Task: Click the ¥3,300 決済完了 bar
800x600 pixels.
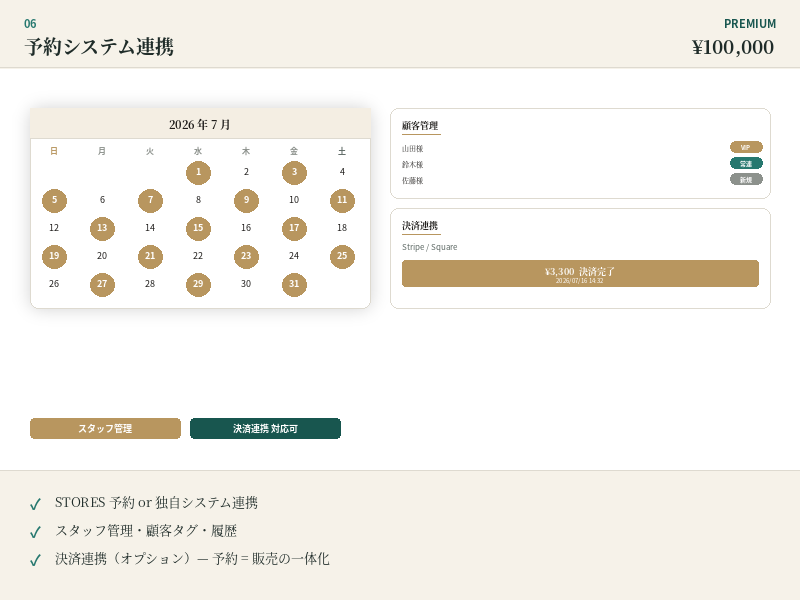Action: click(x=580, y=273)
